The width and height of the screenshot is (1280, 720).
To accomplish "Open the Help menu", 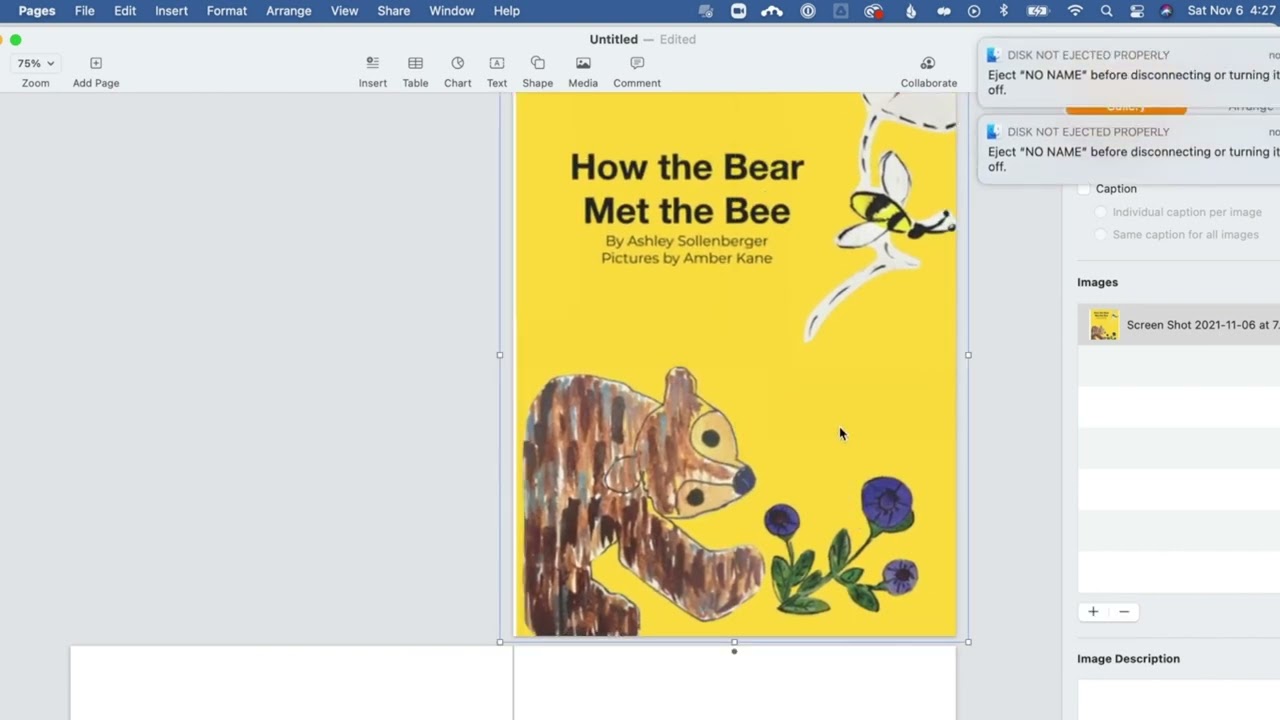I will click(x=507, y=11).
